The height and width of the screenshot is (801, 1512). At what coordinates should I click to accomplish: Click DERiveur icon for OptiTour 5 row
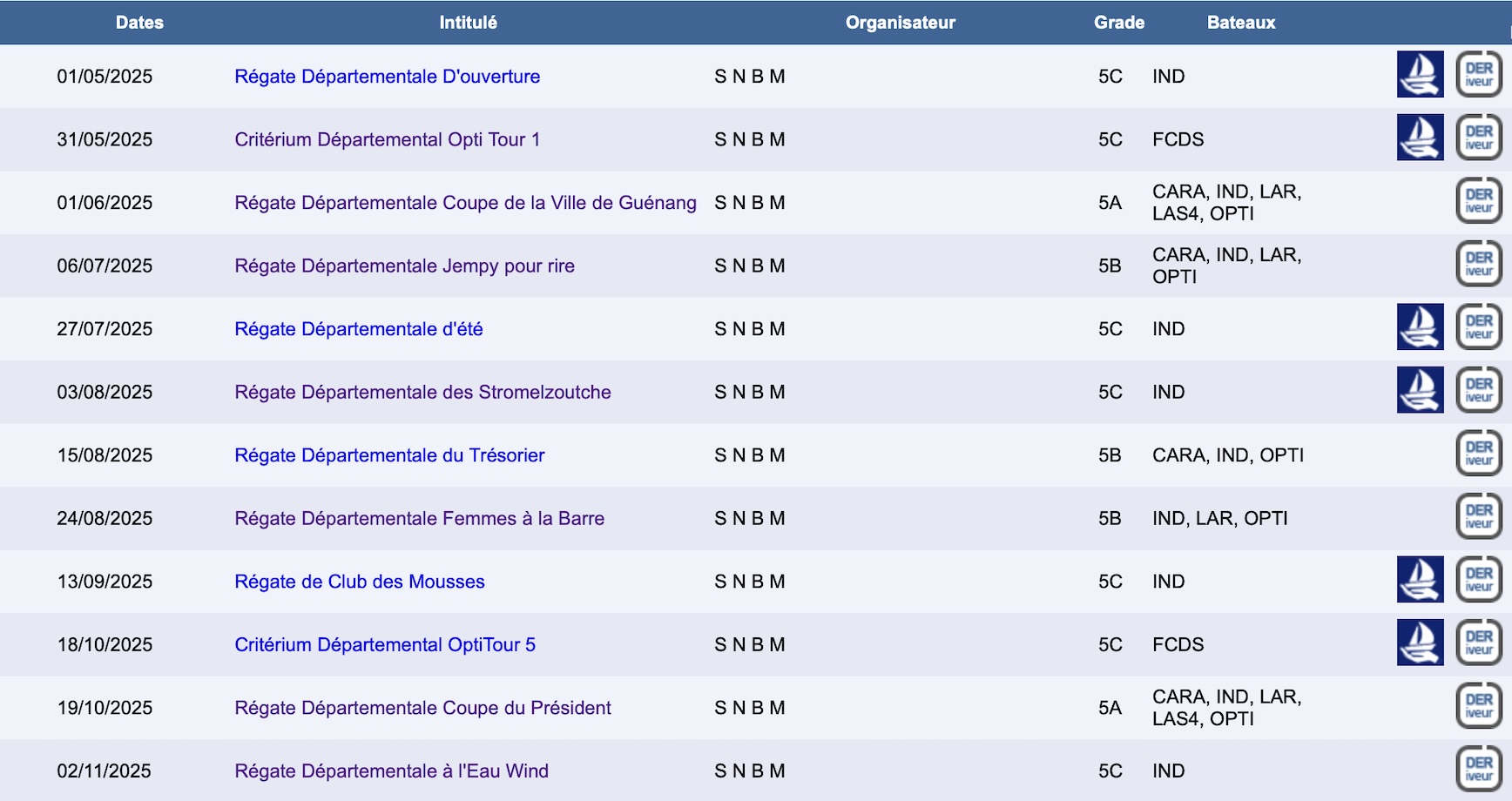click(x=1479, y=643)
